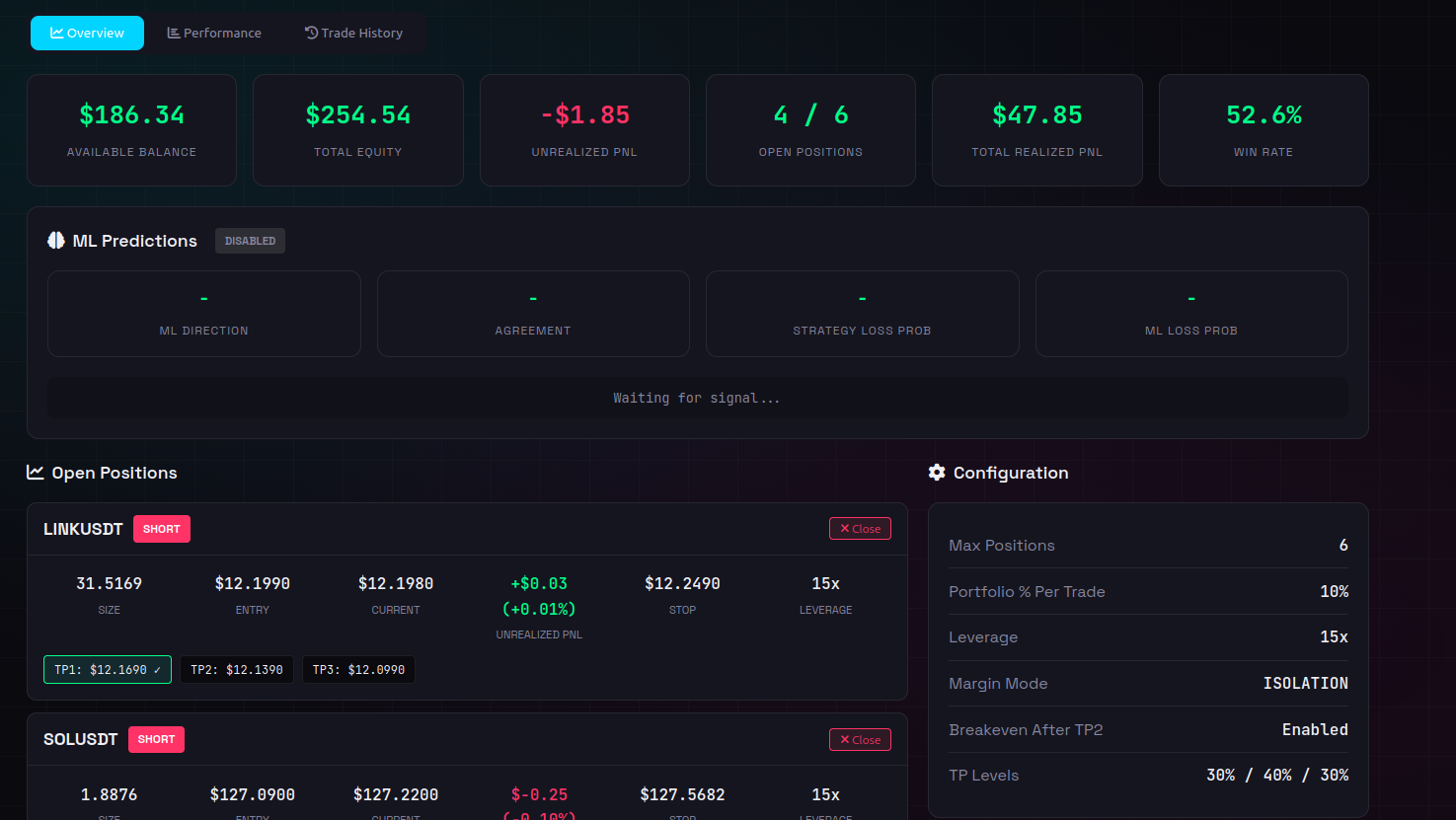Click the X icon inside LINKUSDT Close button
The image size is (1456, 820).
(x=844, y=528)
